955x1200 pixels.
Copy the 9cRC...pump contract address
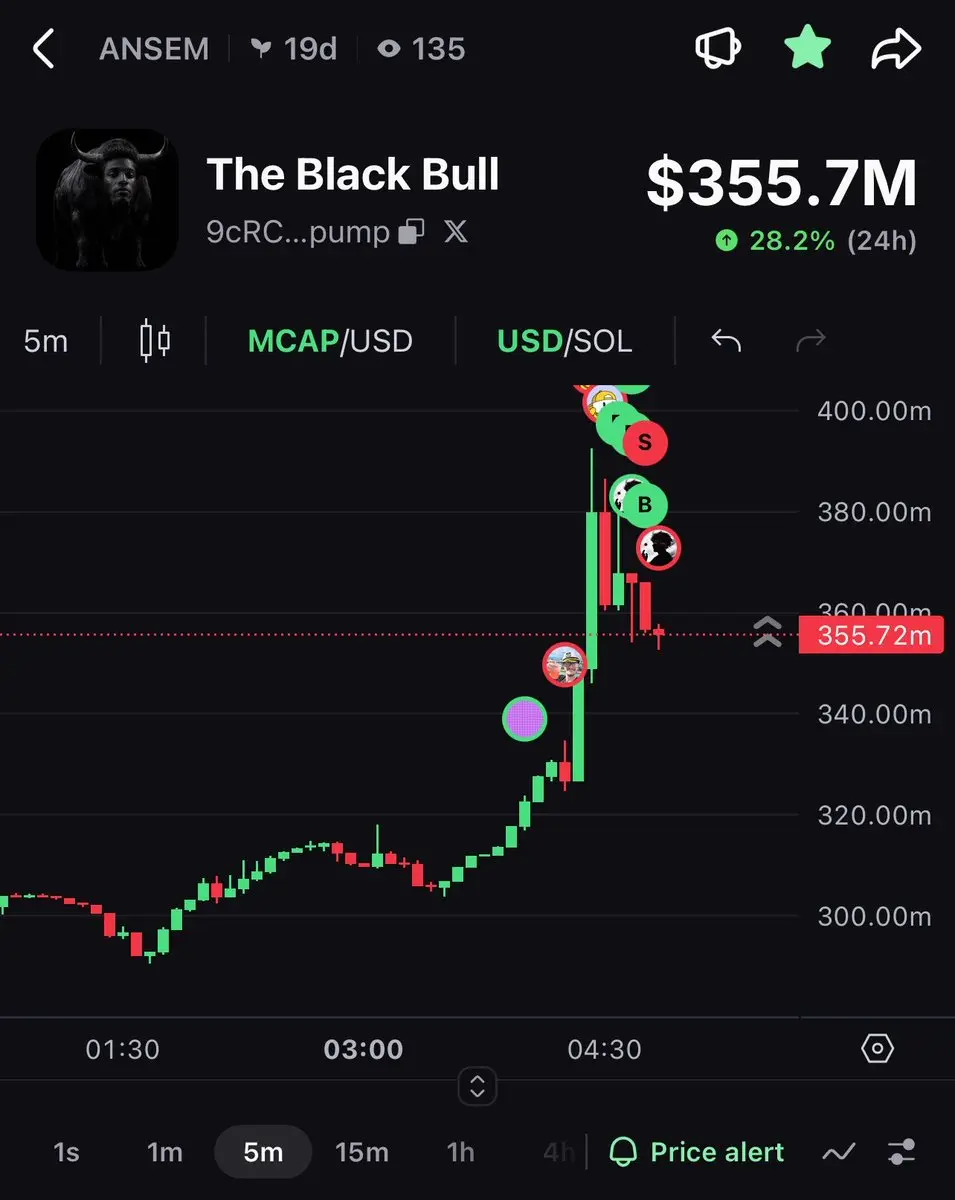[x=411, y=233]
